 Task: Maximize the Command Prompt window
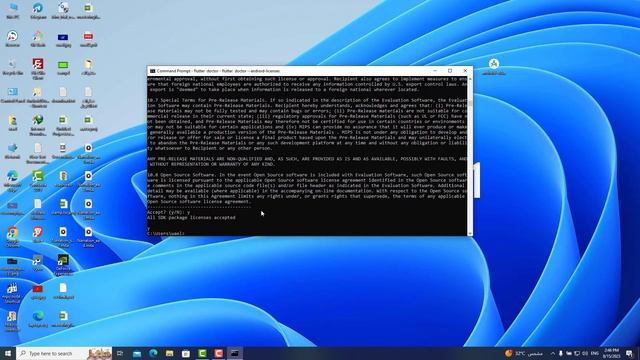[450, 71]
